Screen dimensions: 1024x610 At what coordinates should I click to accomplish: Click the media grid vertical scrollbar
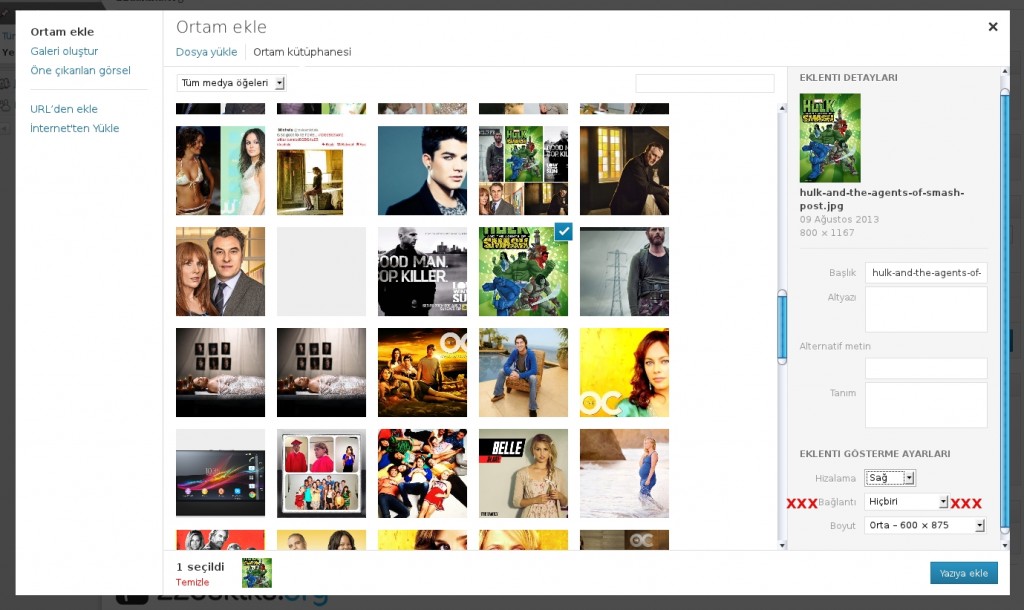(782, 330)
